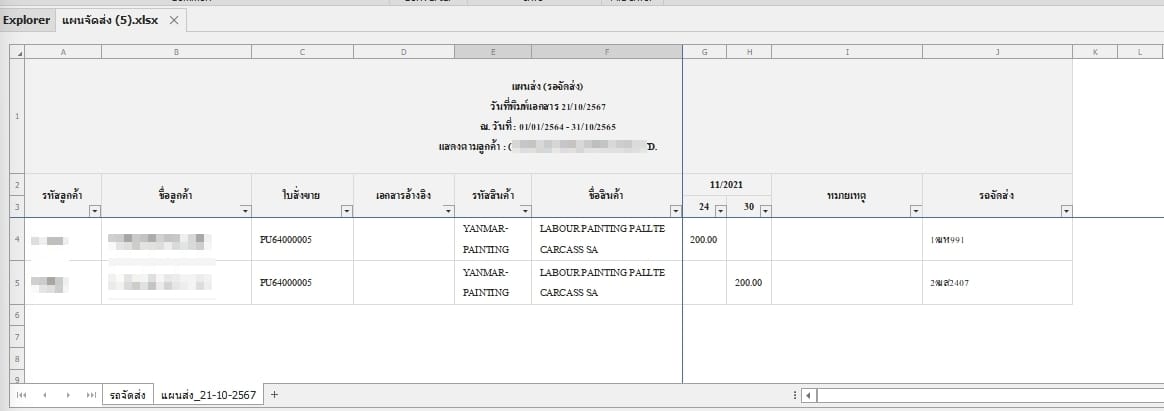
Task: Click the horizontal scrollbar left arrow
Action: pyautogui.click(x=809, y=396)
